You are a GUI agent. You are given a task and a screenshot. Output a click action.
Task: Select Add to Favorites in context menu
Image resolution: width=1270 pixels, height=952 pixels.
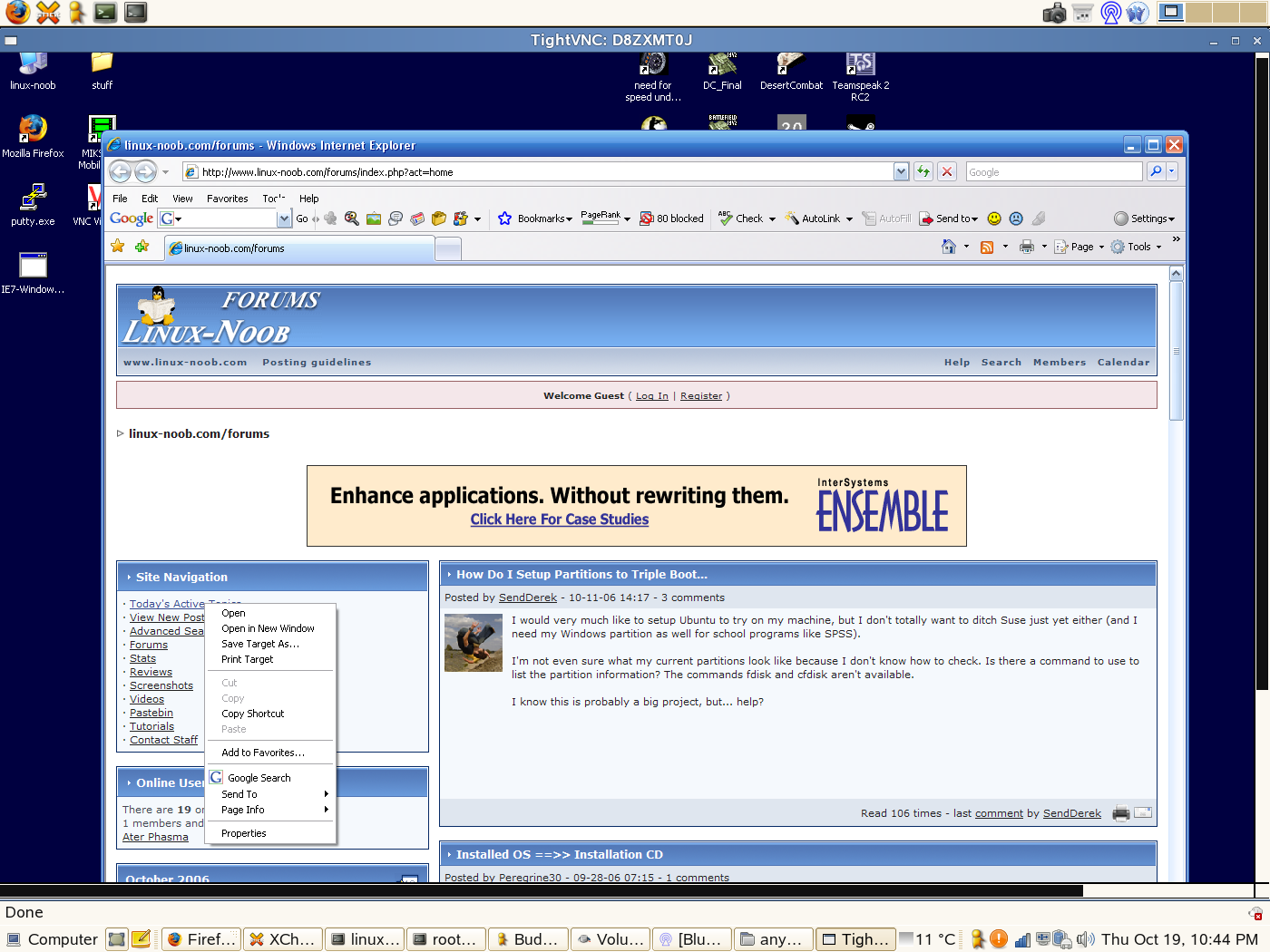pos(263,753)
